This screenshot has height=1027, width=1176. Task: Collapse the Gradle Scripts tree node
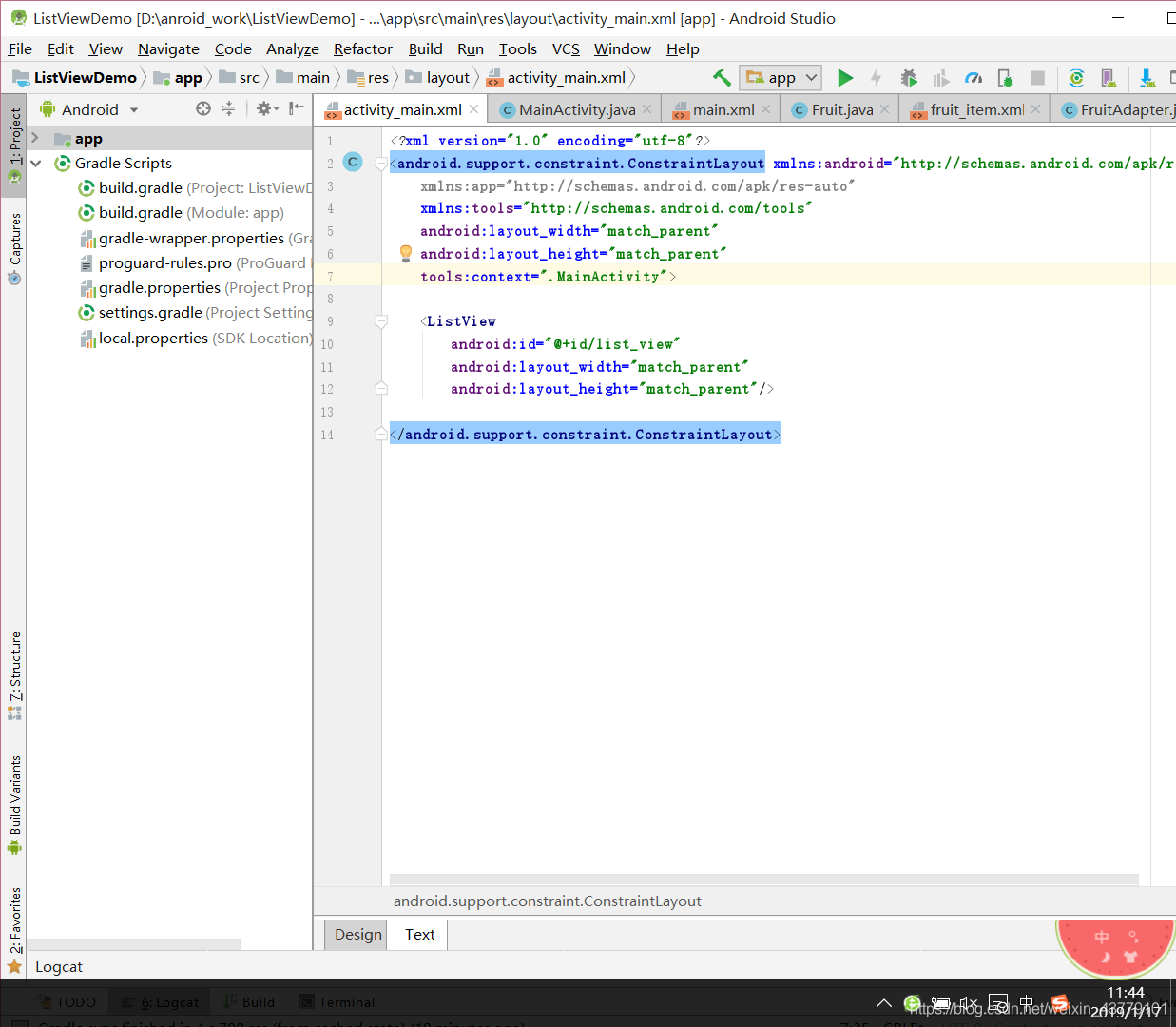click(35, 164)
